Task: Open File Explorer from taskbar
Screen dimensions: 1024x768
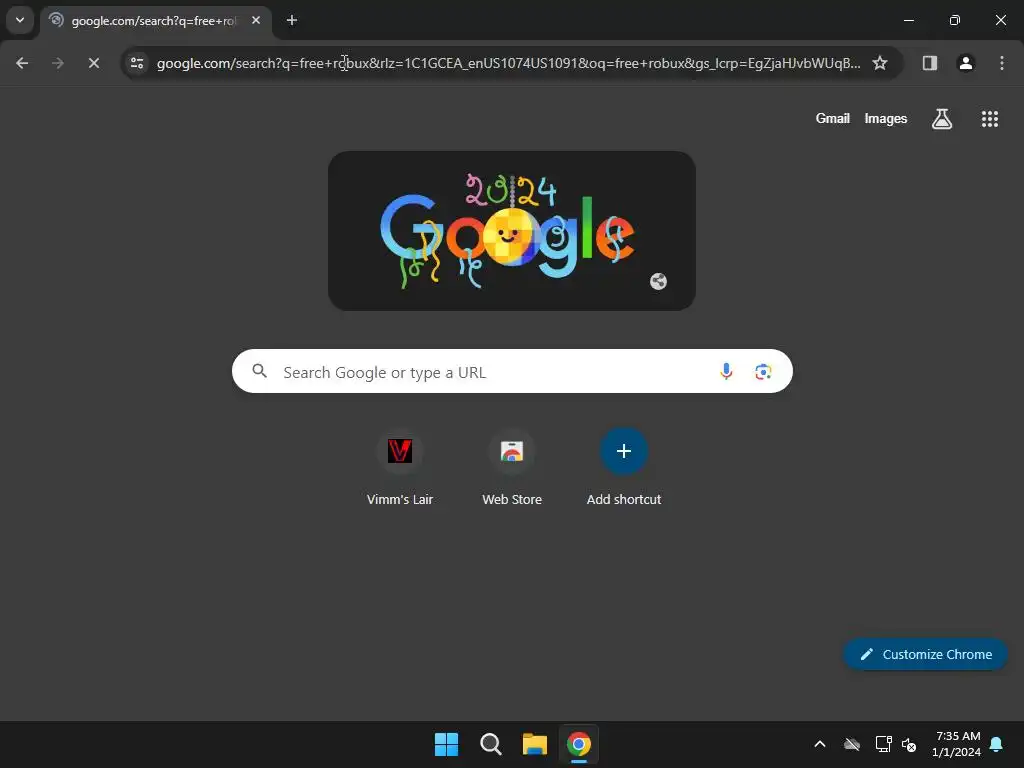Action: coord(534,744)
